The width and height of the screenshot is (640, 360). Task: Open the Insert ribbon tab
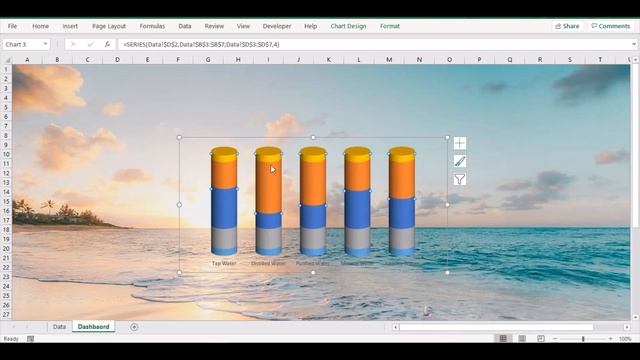click(70, 26)
